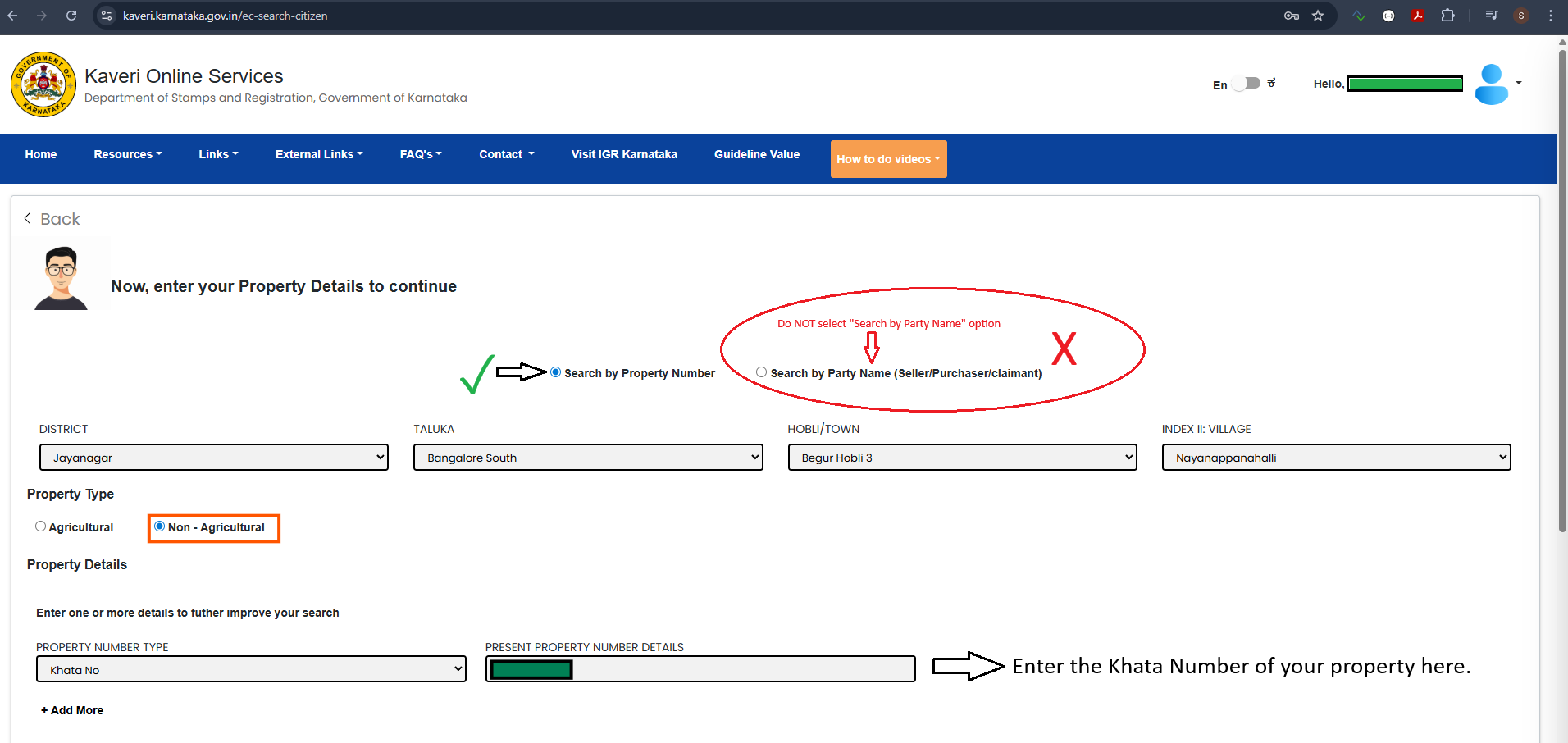The width and height of the screenshot is (1568, 743).
Task: Select Search by Party Name radio
Action: point(762,372)
